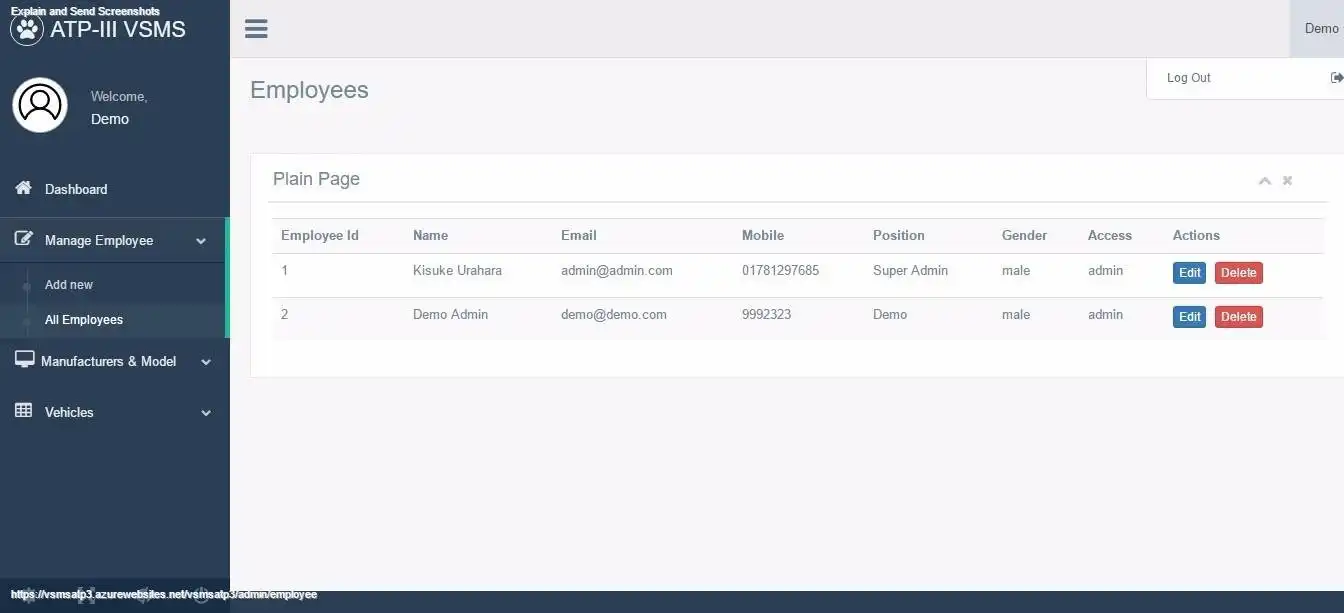This screenshot has height=613, width=1344.
Task: Open the Demo user menu
Action: pos(1320,28)
